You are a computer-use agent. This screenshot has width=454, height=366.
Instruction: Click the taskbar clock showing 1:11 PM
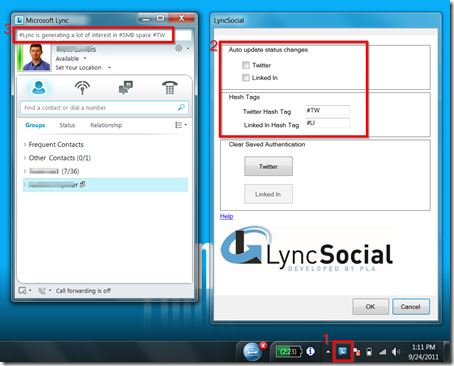pos(423,352)
